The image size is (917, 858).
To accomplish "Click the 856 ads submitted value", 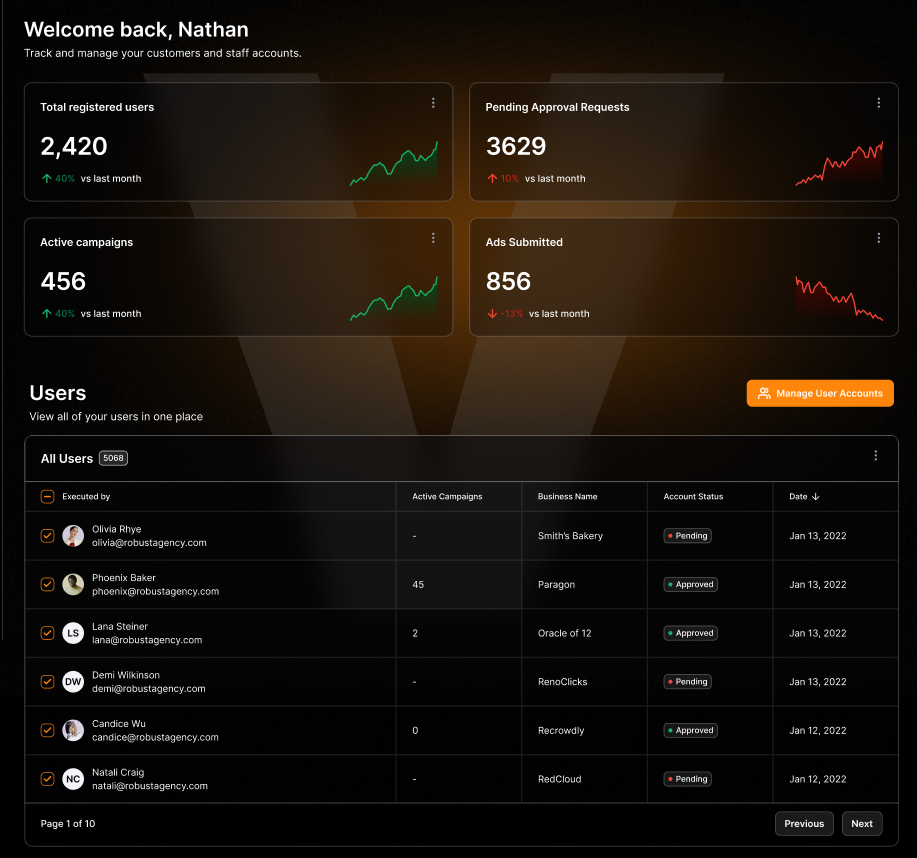I will [x=508, y=281].
